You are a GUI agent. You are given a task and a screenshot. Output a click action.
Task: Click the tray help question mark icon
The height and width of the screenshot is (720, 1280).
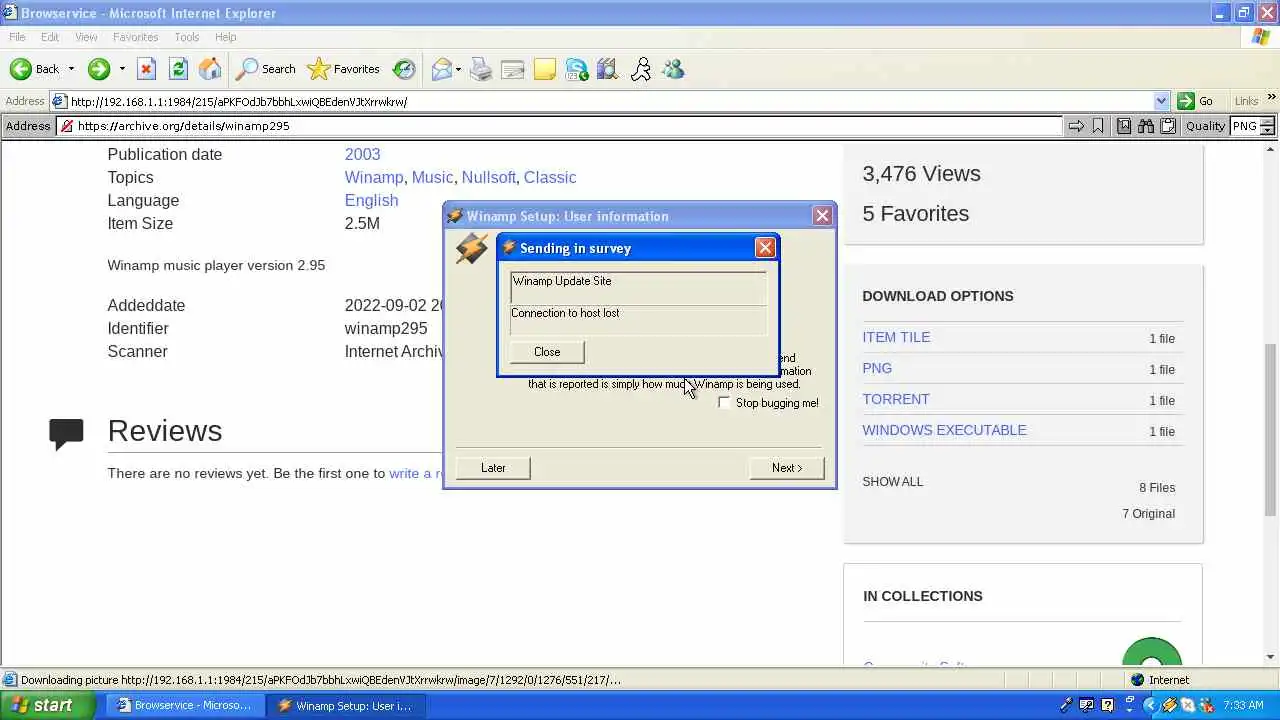1107,705
